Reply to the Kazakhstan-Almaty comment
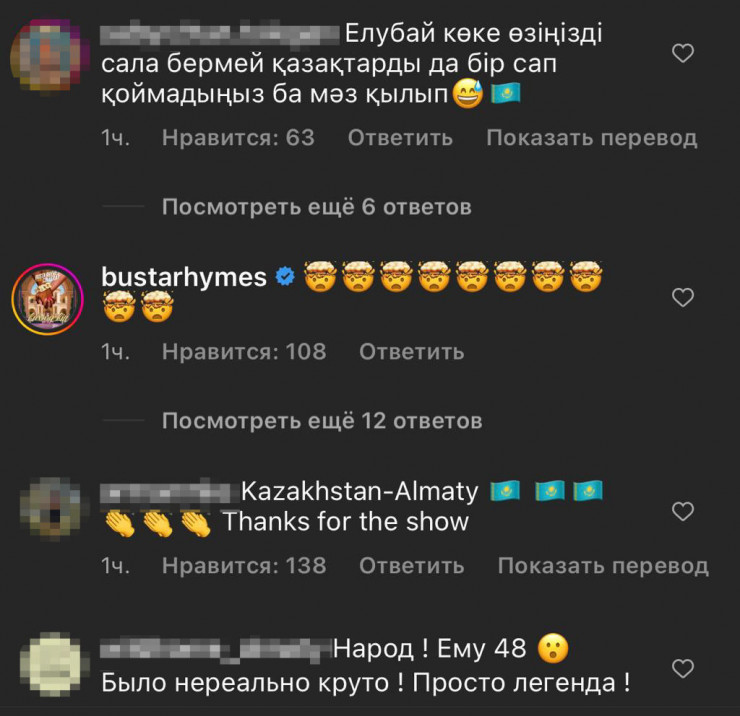 click(412, 566)
